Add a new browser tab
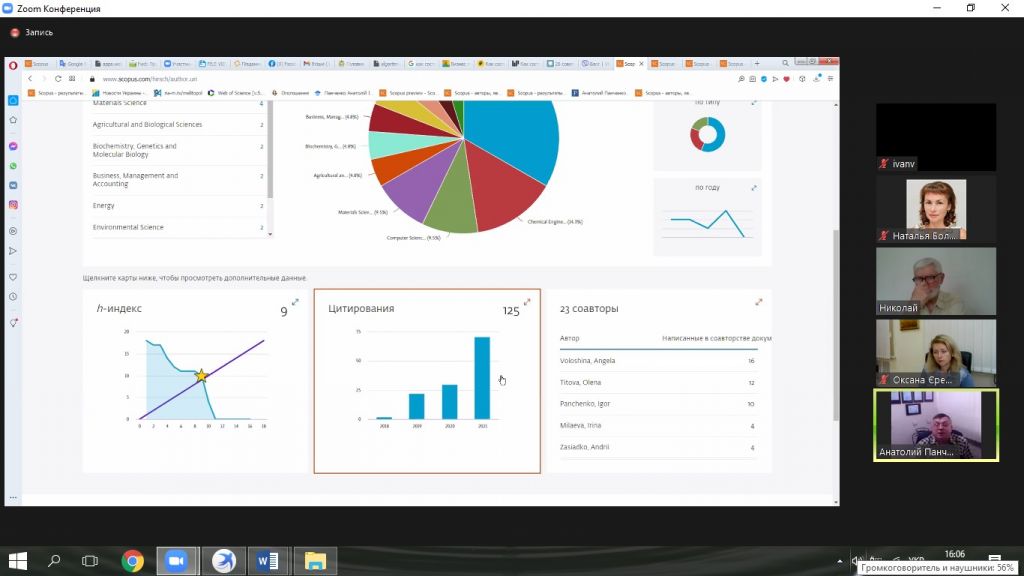The height and width of the screenshot is (576, 1024). point(757,63)
